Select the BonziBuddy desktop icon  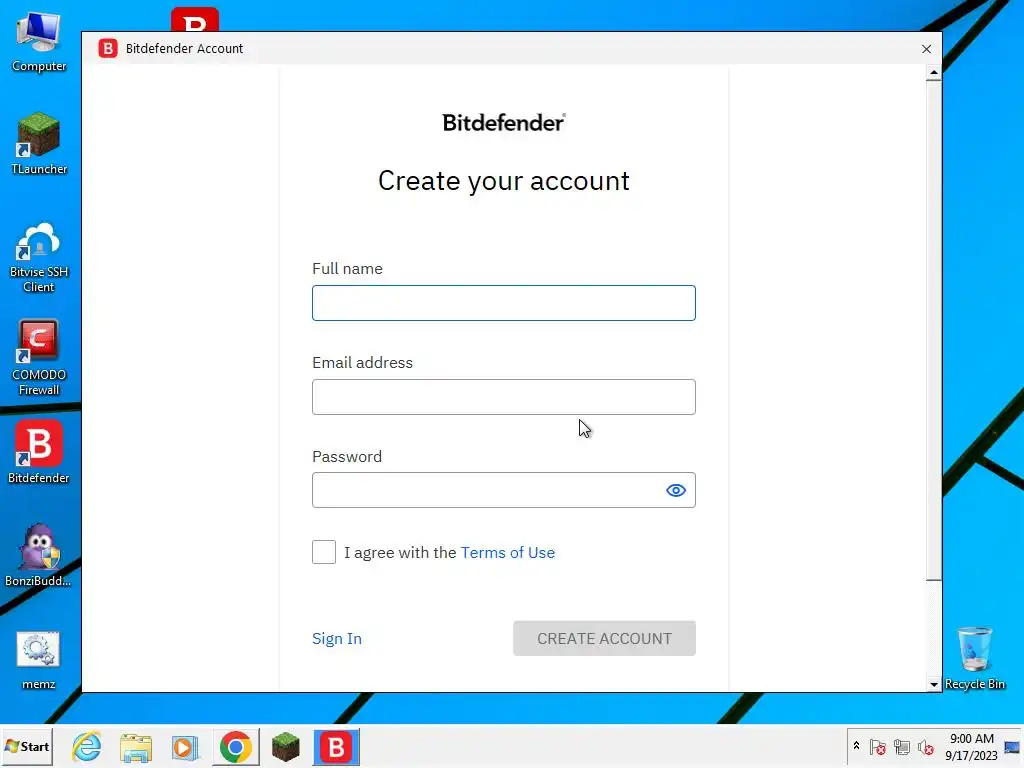(x=39, y=555)
